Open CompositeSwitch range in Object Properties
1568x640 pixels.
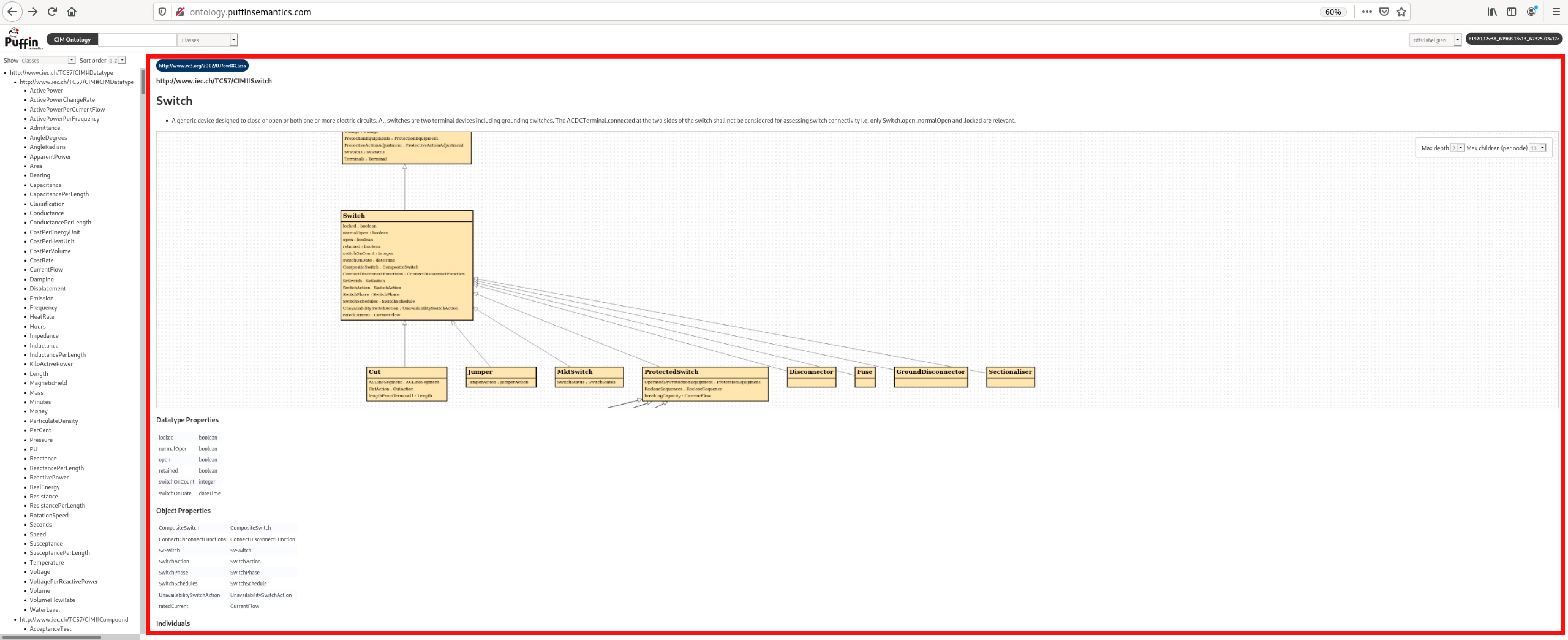coord(251,528)
